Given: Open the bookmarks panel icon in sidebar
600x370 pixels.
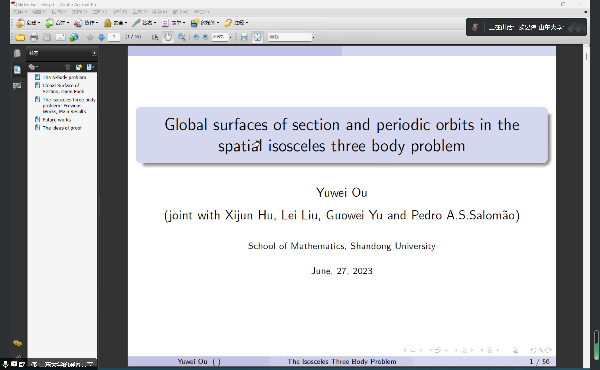Looking at the screenshot, I should point(17,69).
